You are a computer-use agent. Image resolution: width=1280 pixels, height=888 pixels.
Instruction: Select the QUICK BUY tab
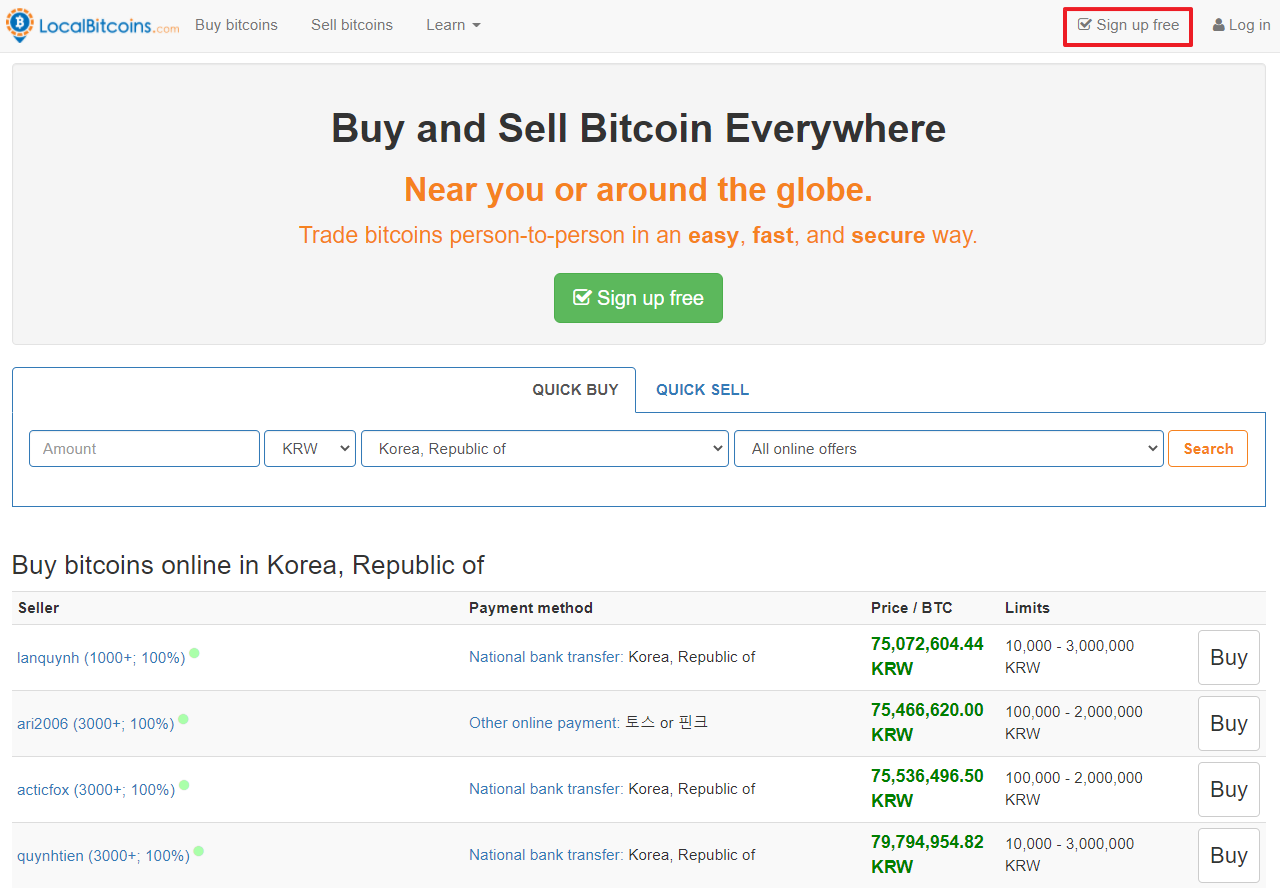(575, 389)
